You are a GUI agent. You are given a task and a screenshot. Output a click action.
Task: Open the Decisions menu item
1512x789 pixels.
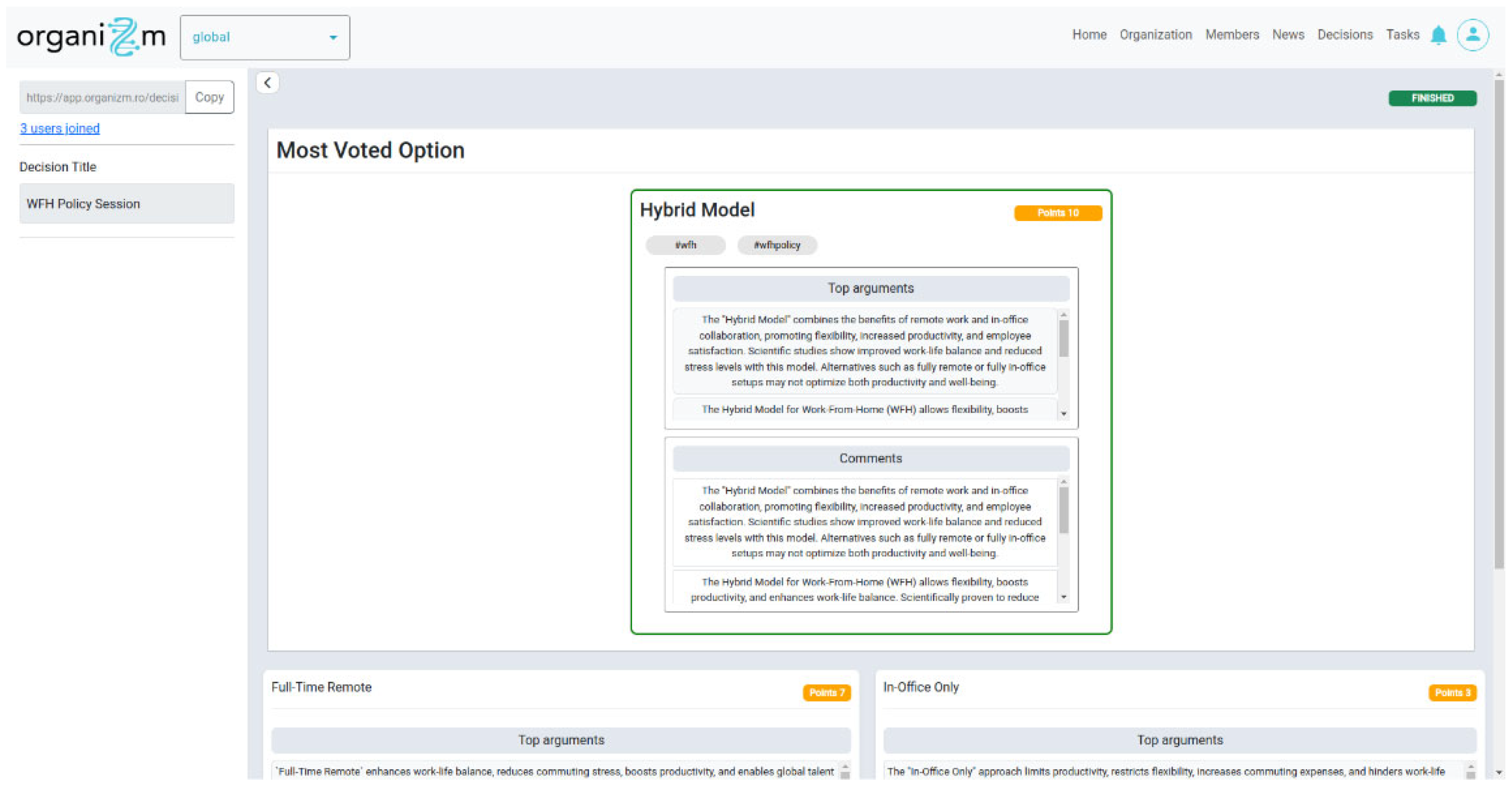point(1345,35)
